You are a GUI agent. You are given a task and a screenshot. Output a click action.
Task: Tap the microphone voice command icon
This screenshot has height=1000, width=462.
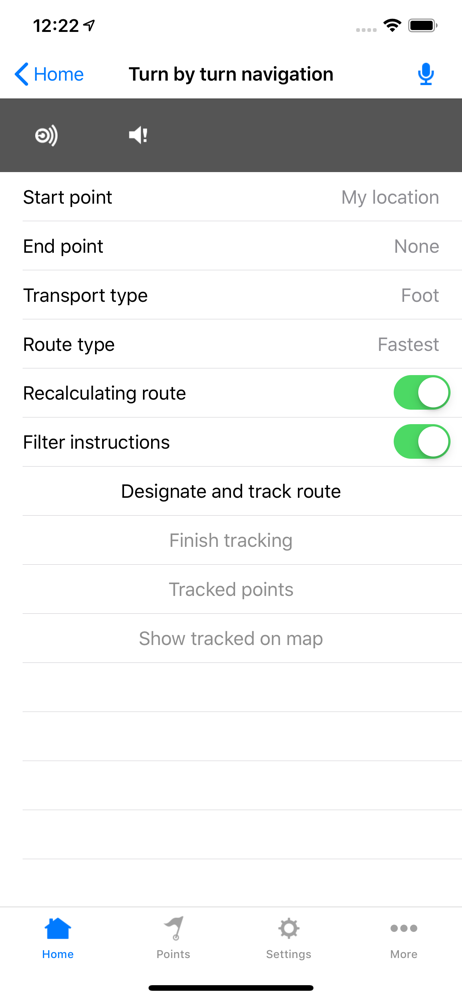(x=426, y=75)
